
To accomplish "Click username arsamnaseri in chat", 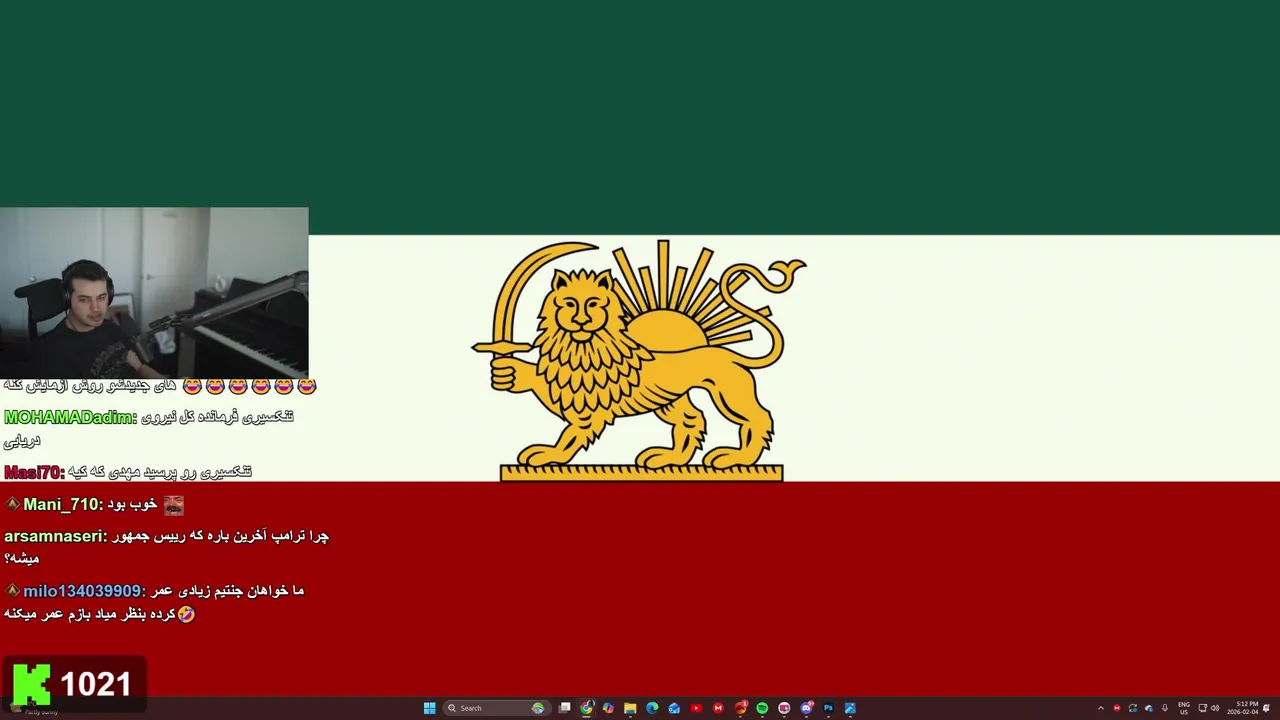I will pos(54,536).
